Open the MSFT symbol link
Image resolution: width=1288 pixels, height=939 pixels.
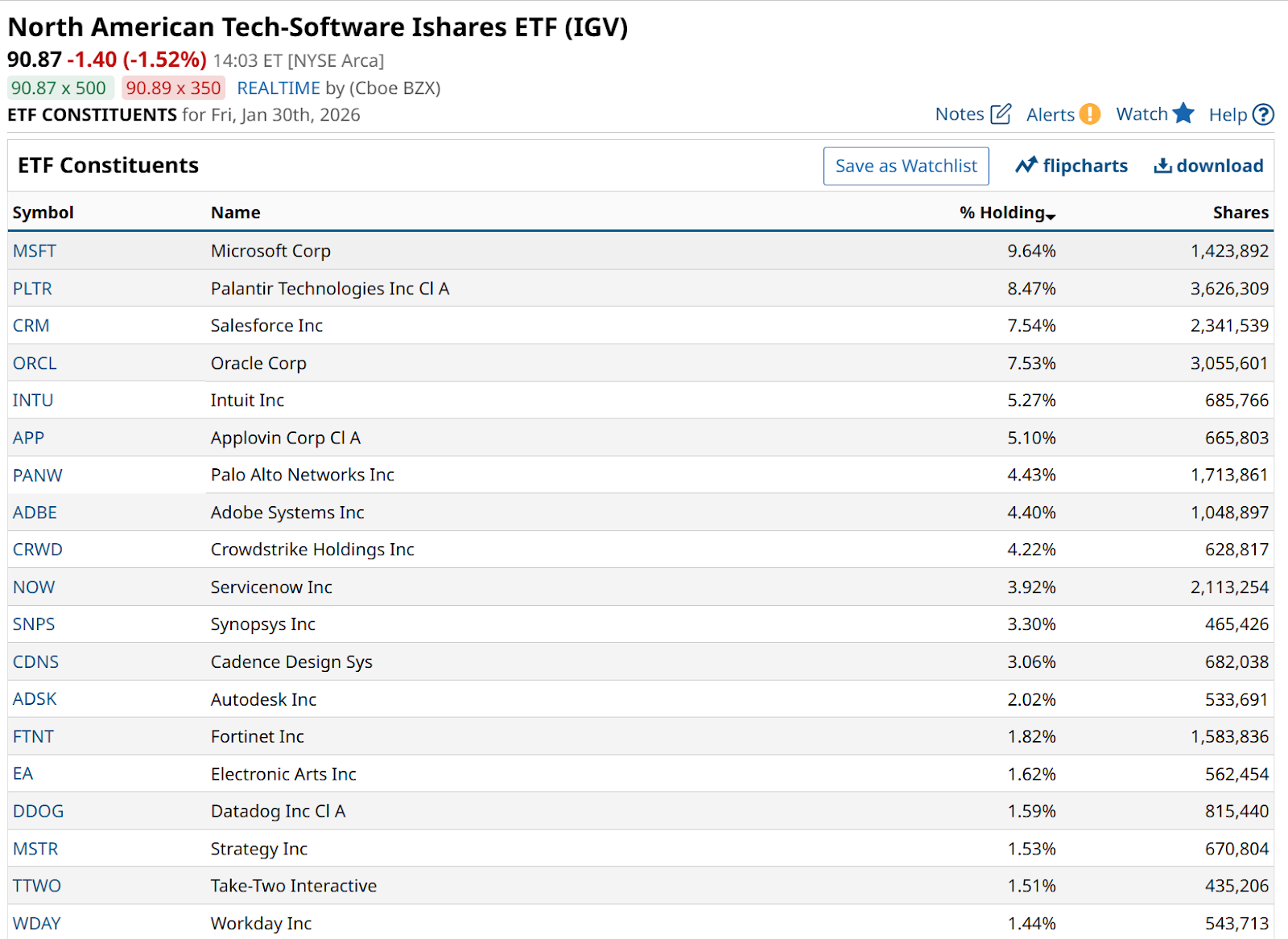pyautogui.click(x=35, y=251)
